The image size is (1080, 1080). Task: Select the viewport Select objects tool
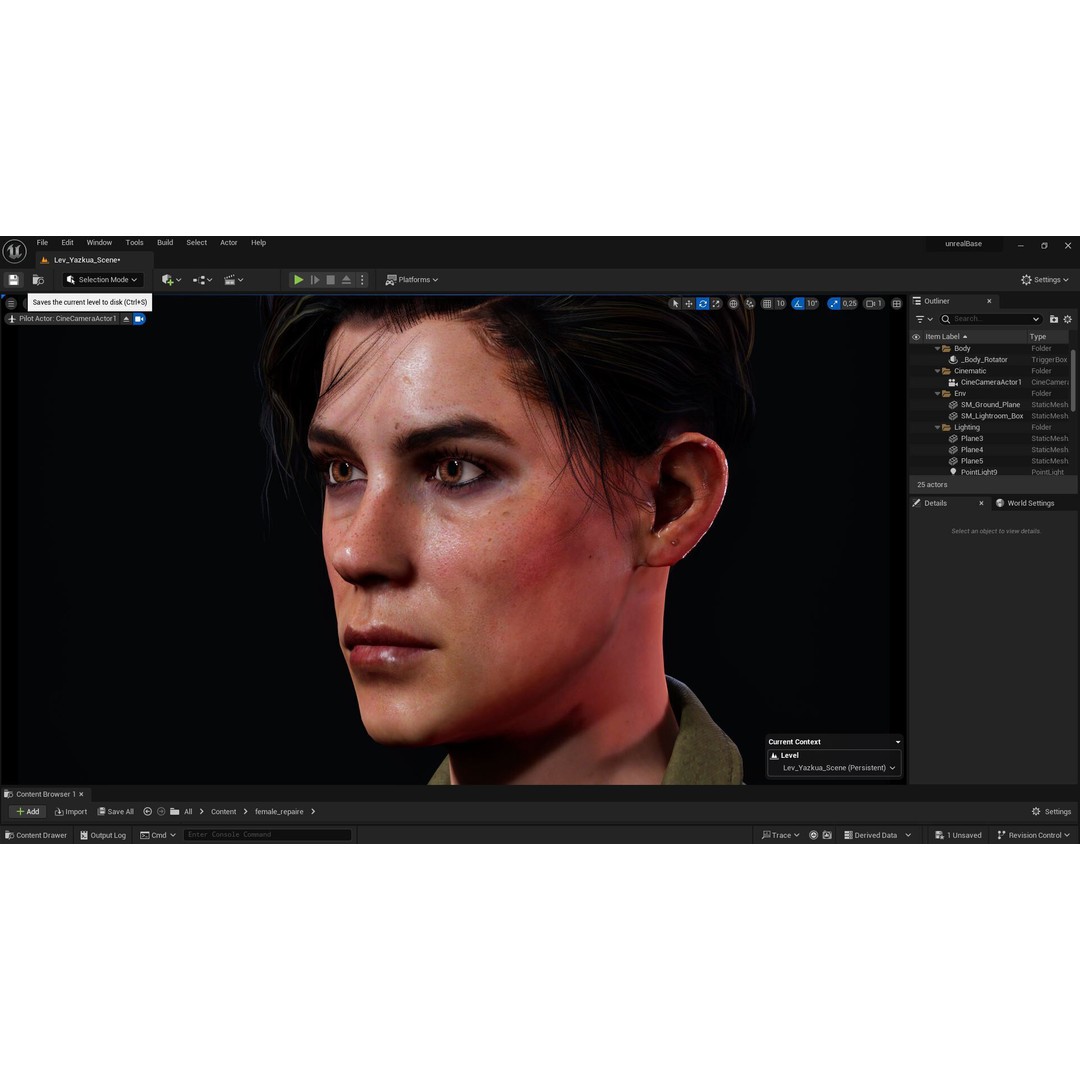click(x=675, y=303)
